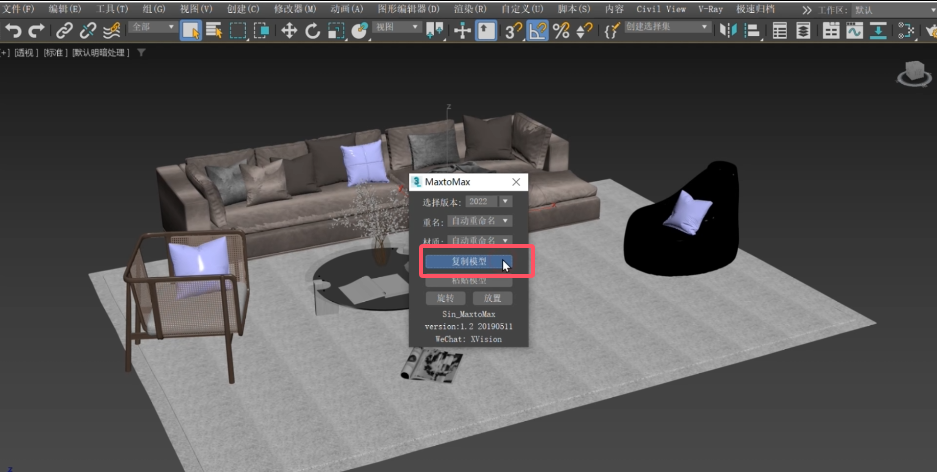Click the 复制模型 button
The width and height of the screenshot is (937, 472).
(468, 262)
